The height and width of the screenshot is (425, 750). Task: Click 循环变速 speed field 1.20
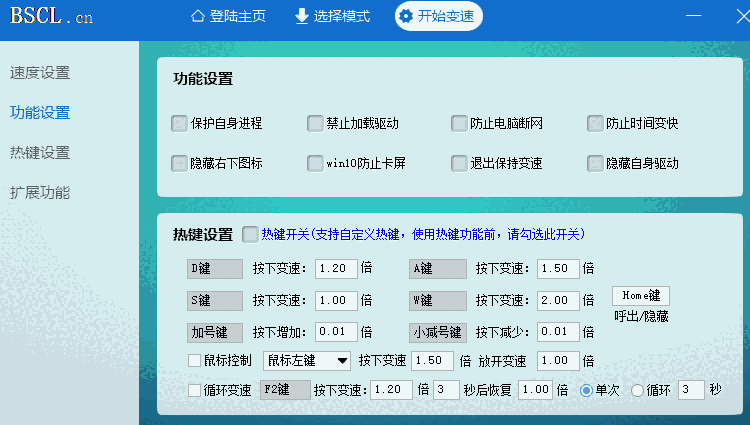[x=391, y=390]
